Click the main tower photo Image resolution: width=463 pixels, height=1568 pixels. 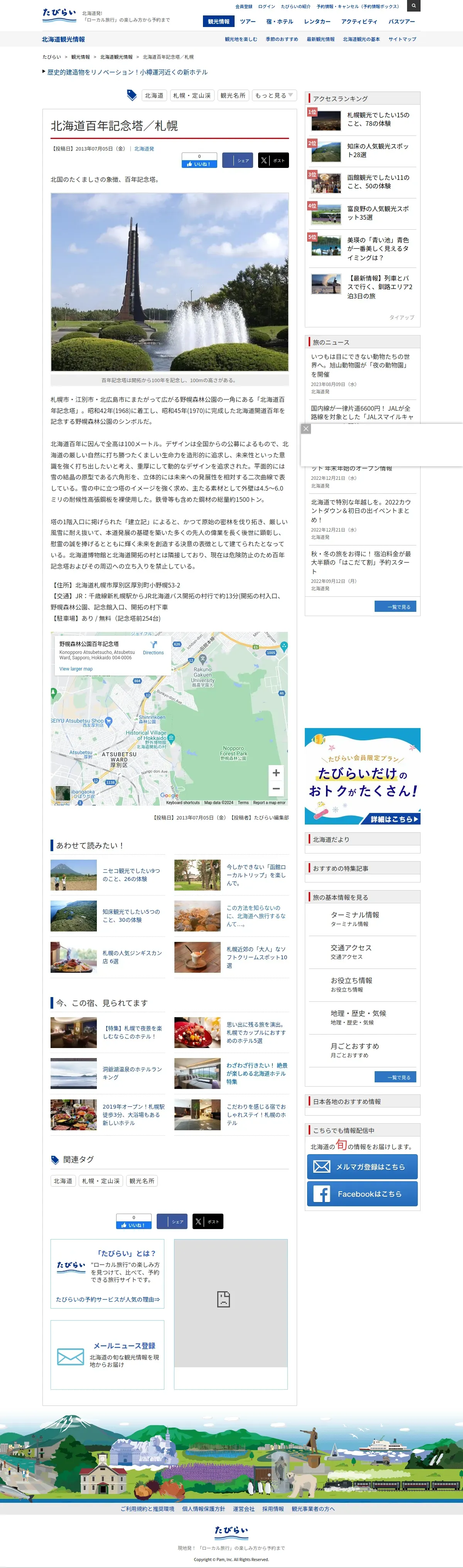coord(170,282)
